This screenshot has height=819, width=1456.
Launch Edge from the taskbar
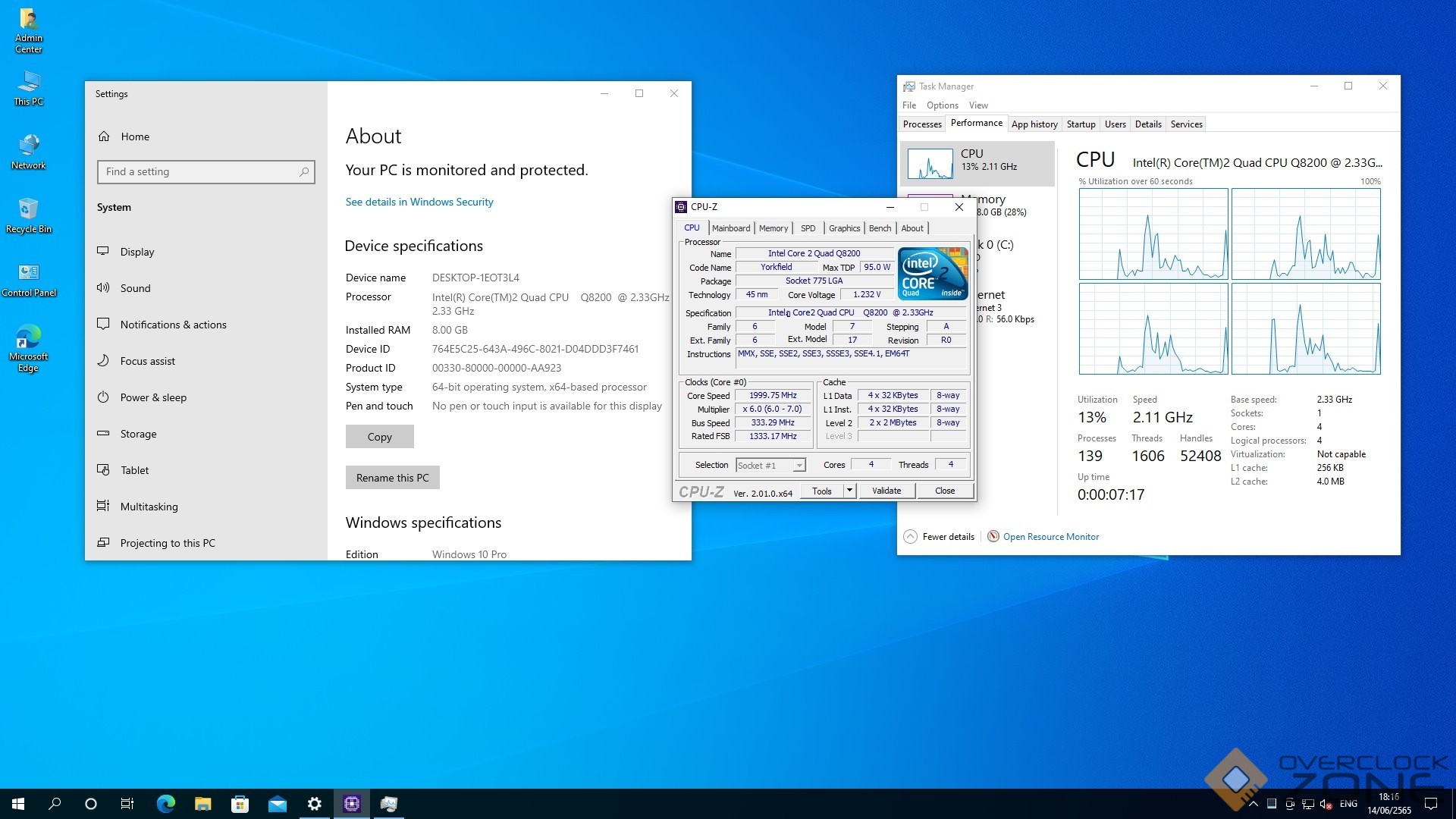165,804
